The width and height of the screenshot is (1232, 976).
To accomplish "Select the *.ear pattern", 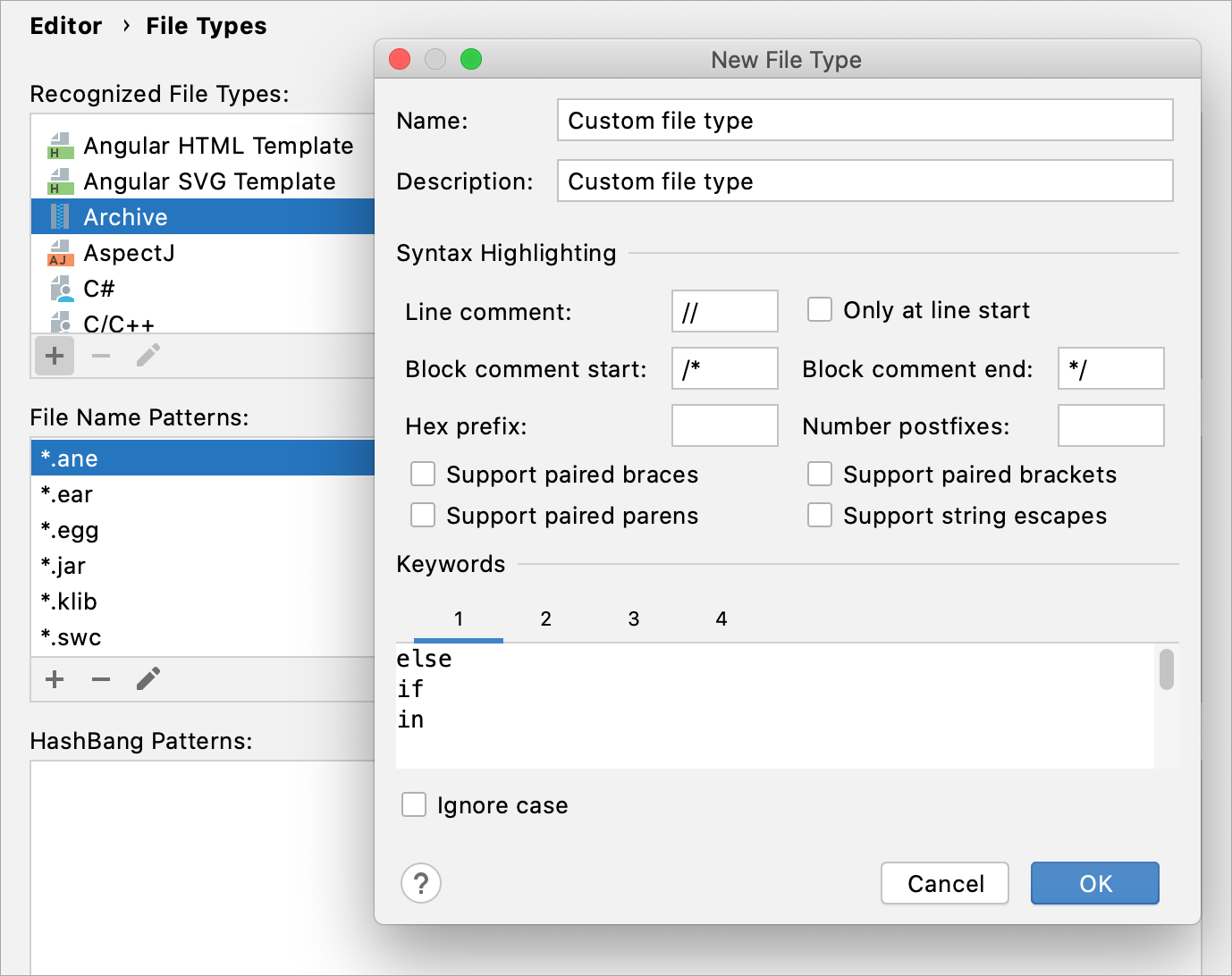I will pyautogui.click(x=203, y=493).
